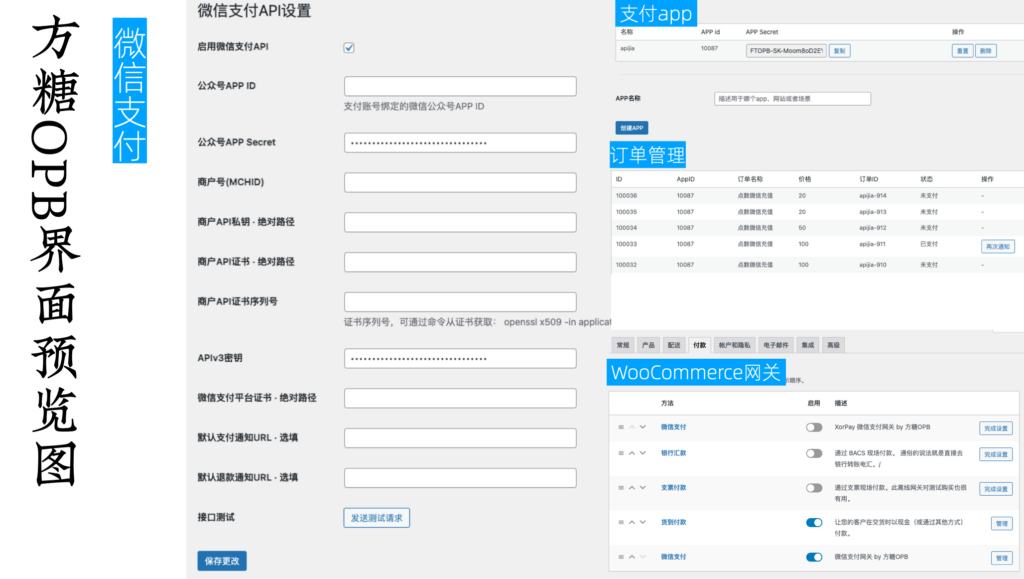This screenshot has width=1024, height=579.
Task: Move the 银行汇款 payment method down
Action: click(x=641, y=453)
